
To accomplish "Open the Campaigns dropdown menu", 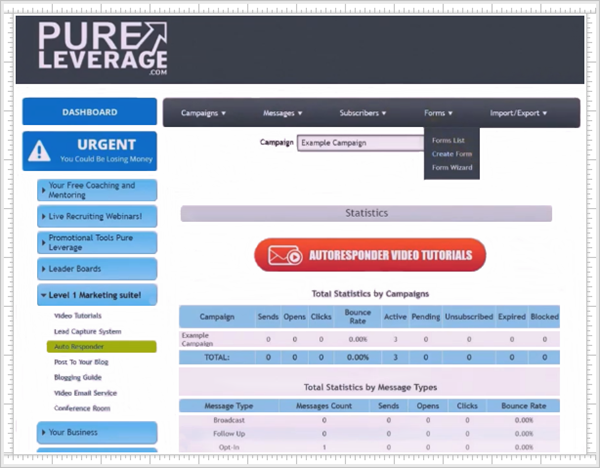I will [x=203, y=113].
